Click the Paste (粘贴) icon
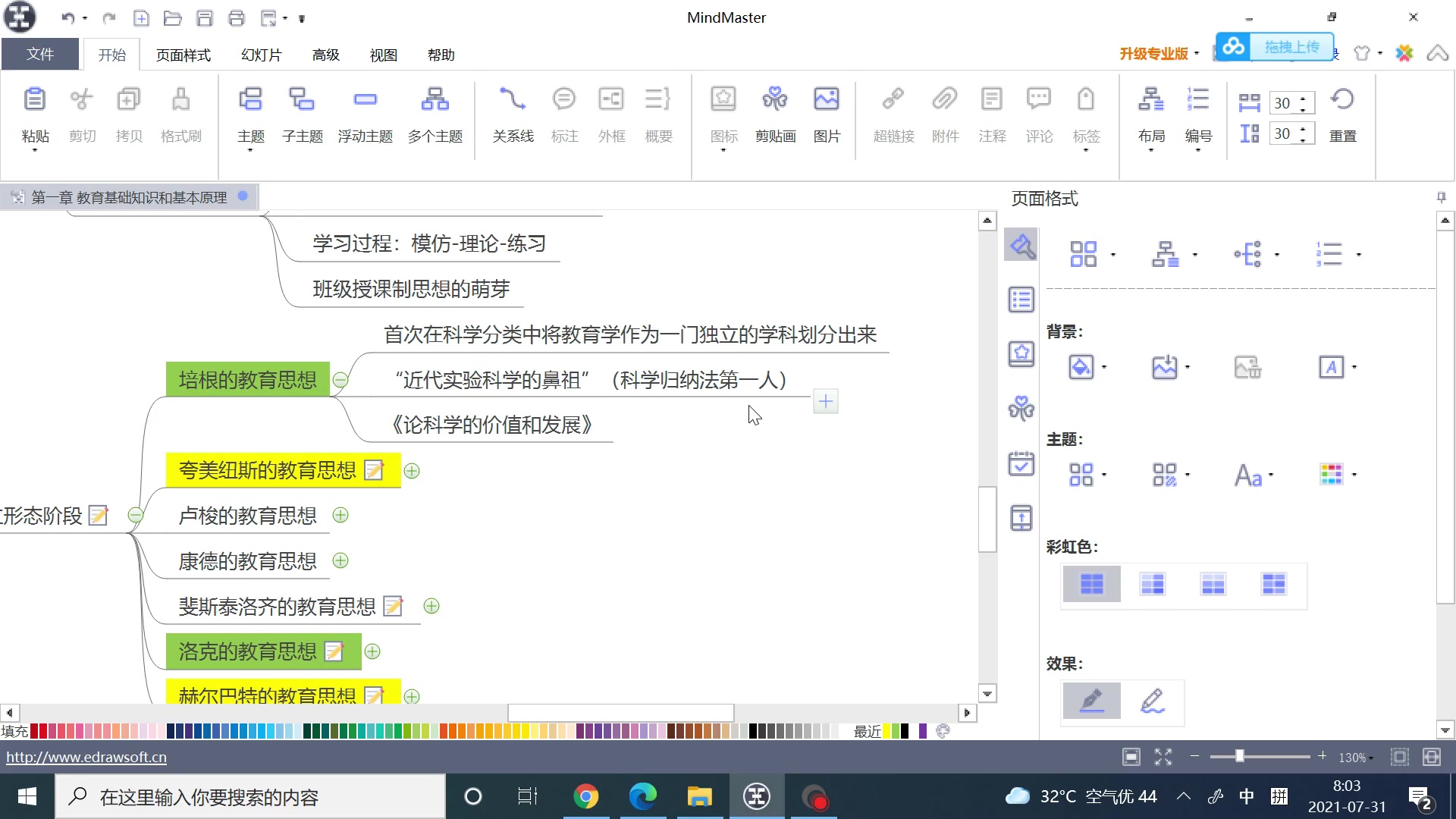The height and width of the screenshot is (819, 1456). (35, 99)
